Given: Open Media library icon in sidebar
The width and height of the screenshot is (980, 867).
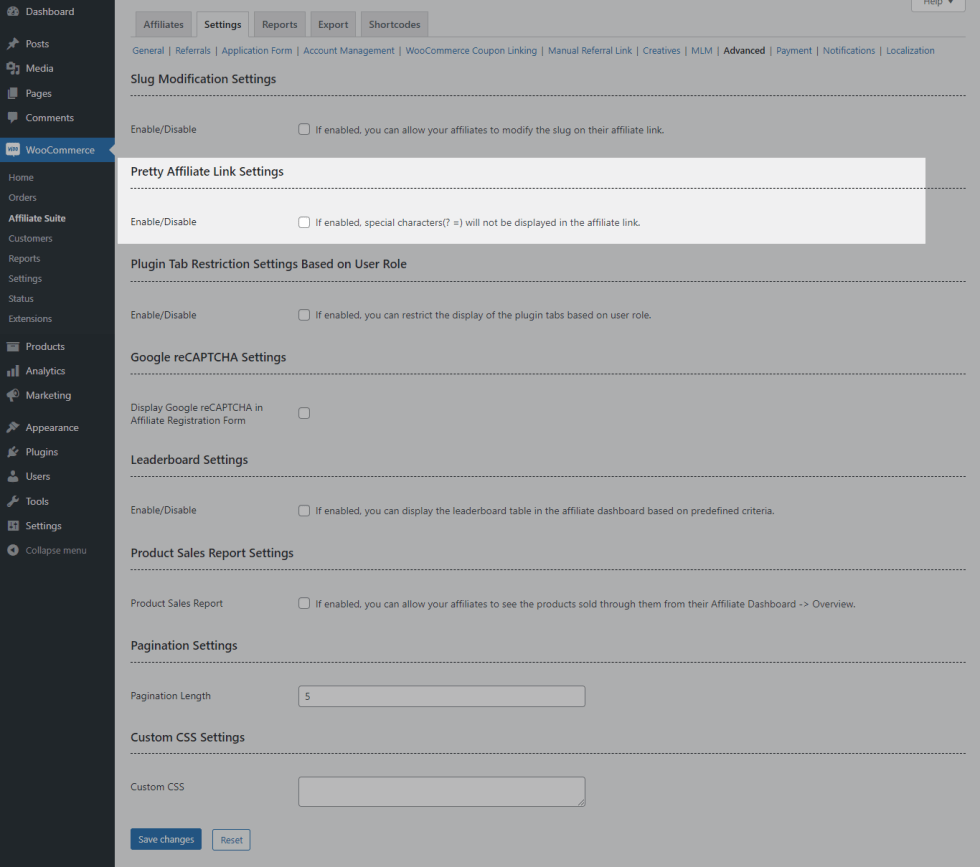Looking at the screenshot, I should coord(13,69).
